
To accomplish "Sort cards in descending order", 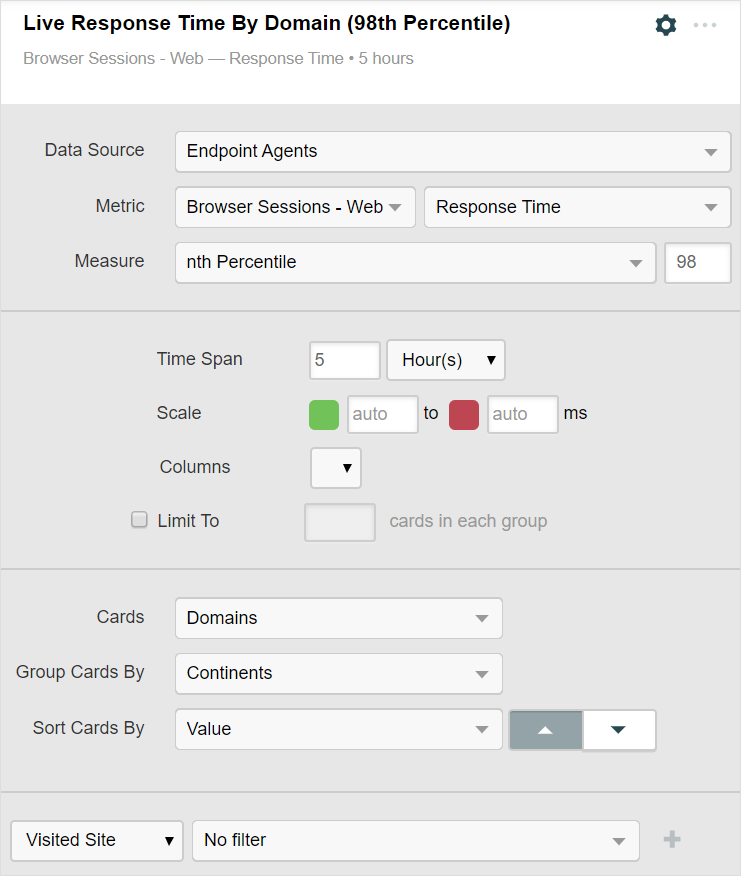I will (618, 730).
